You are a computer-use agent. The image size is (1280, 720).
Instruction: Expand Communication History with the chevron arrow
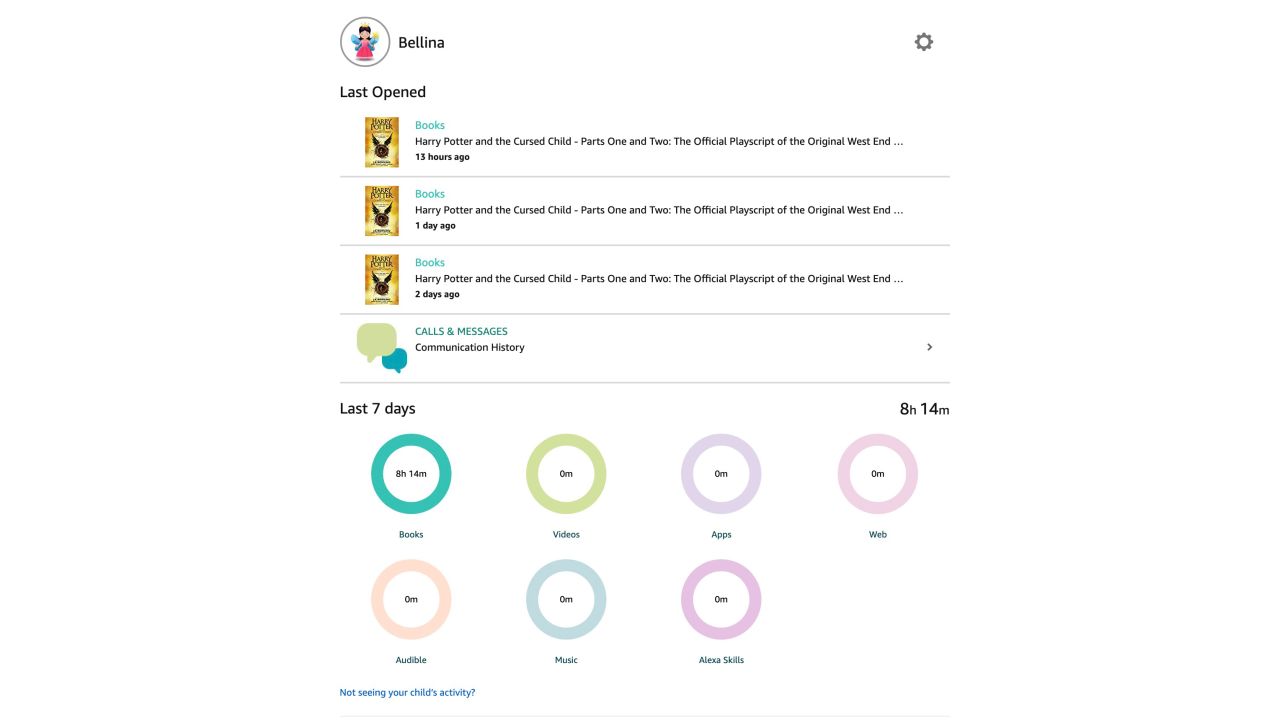click(929, 347)
